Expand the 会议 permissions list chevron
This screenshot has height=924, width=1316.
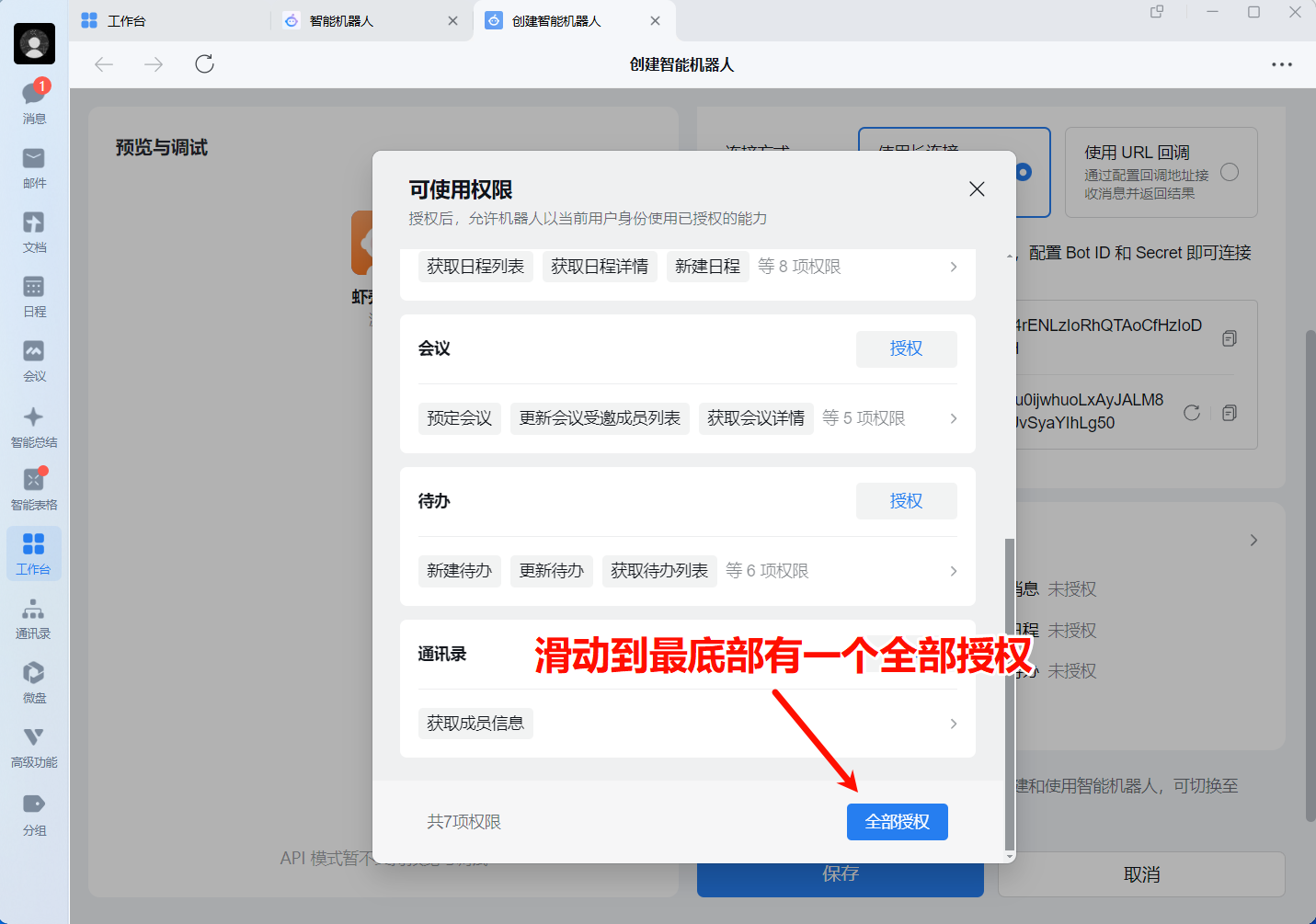(954, 418)
